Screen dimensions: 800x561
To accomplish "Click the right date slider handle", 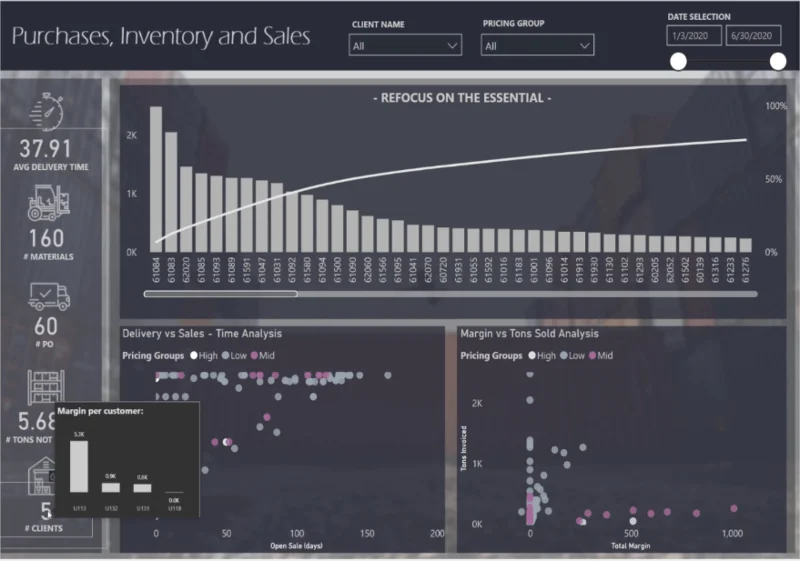I will click(x=778, y=61).
